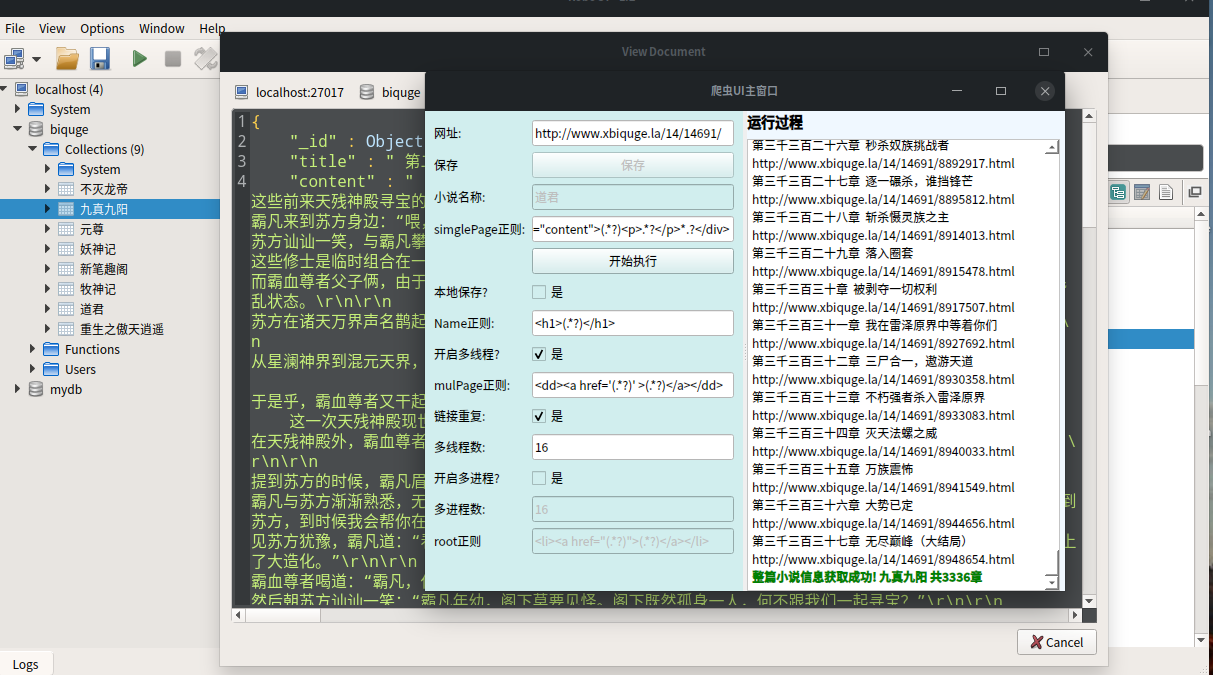Click the biquge database icon in View Document header
This screenshot has height=675, width=1213.
tap(367, 92)
